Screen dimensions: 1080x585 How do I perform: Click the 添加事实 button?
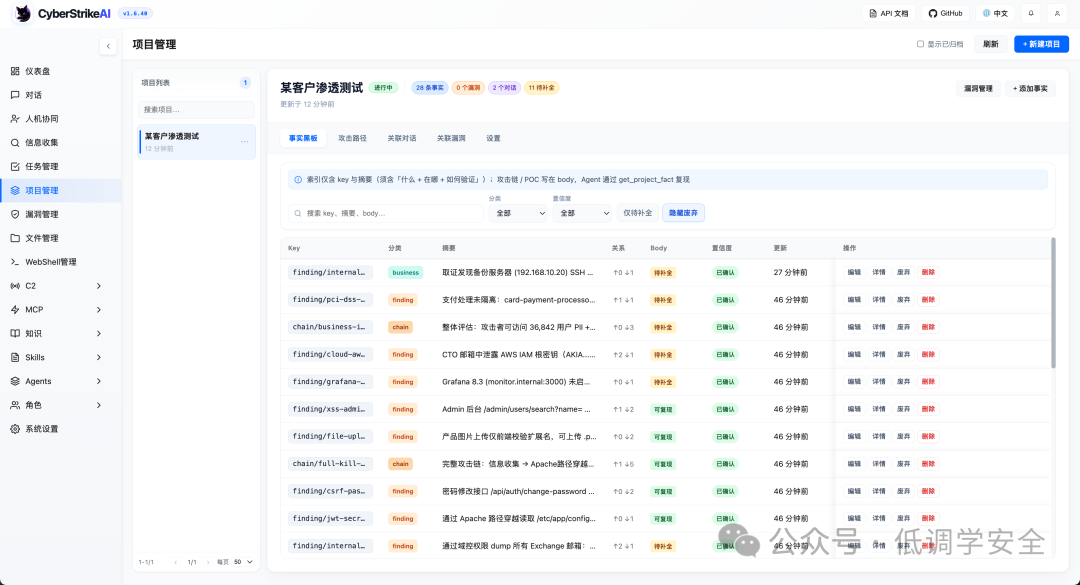(1030, 89)
